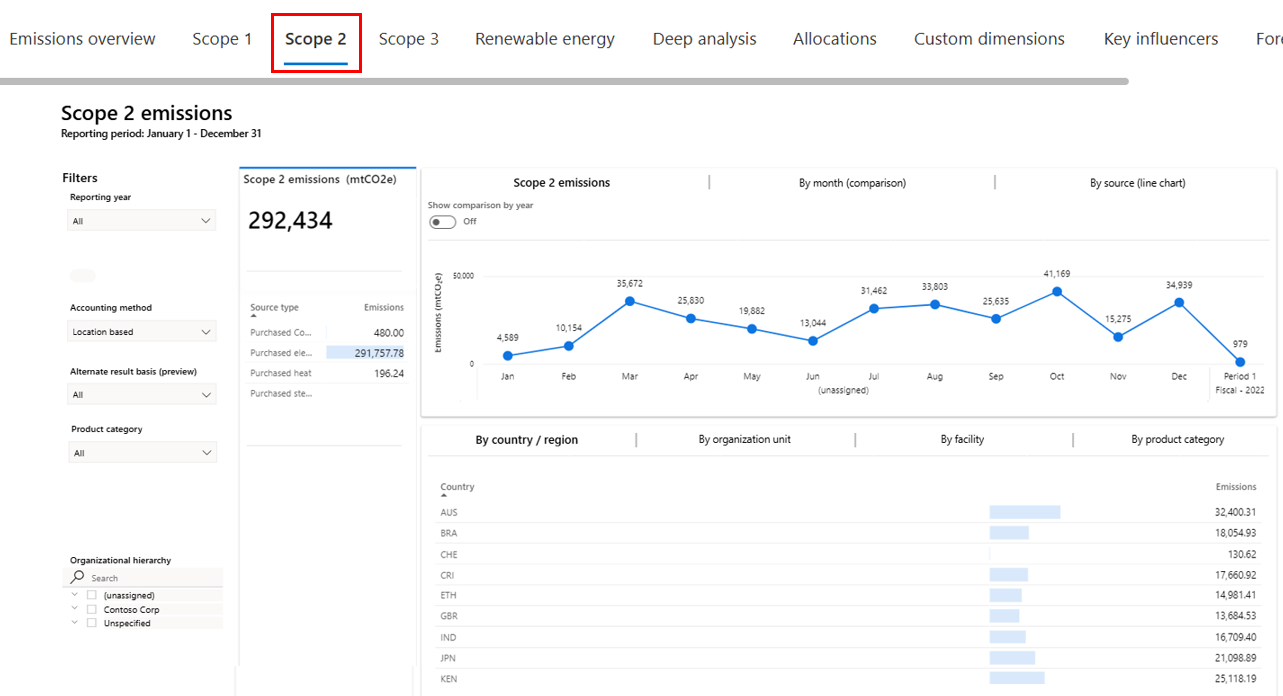The height and width of the screenshot is (696, 1283).
Task: Click the Country column header
Action: click(457, 487)
